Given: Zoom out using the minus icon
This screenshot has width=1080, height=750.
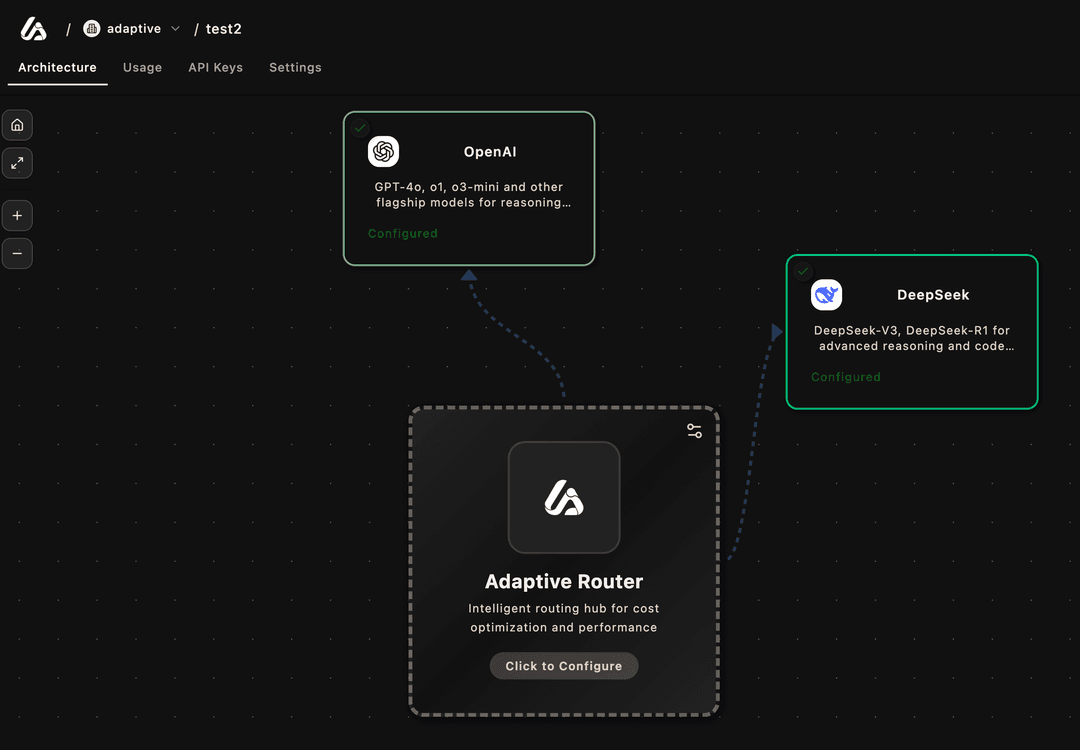Looking at the screenshot, I should (17, 253).
